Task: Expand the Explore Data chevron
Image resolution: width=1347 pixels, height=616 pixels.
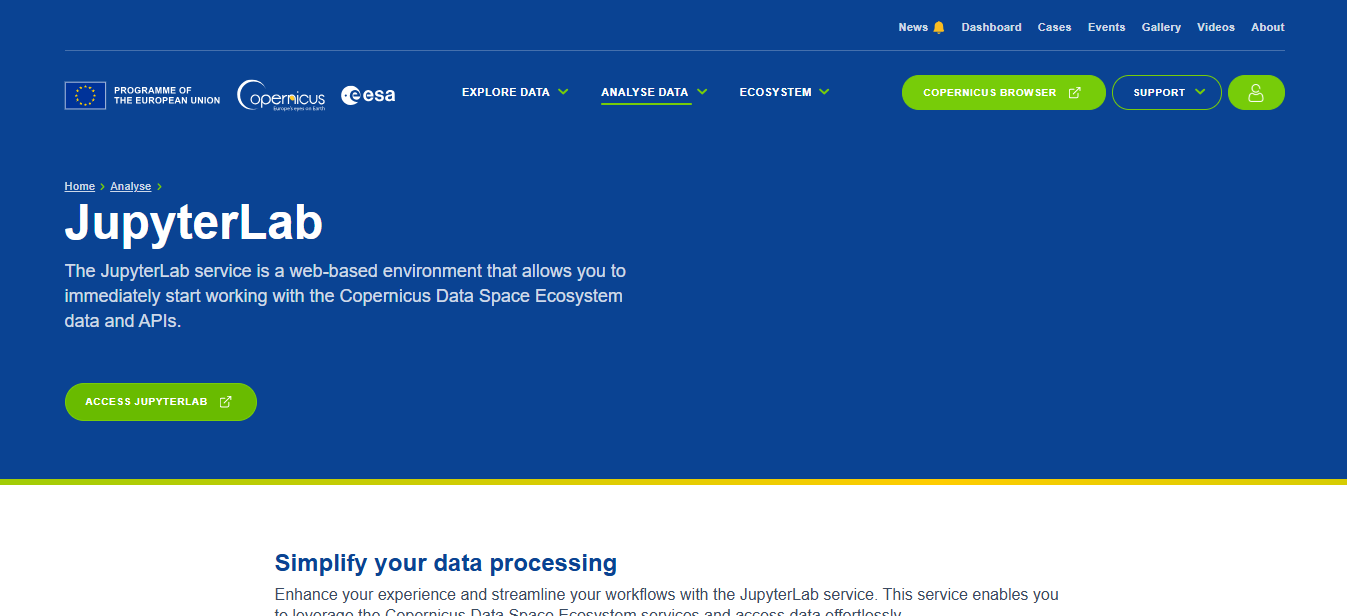Action: pos(563,92)
